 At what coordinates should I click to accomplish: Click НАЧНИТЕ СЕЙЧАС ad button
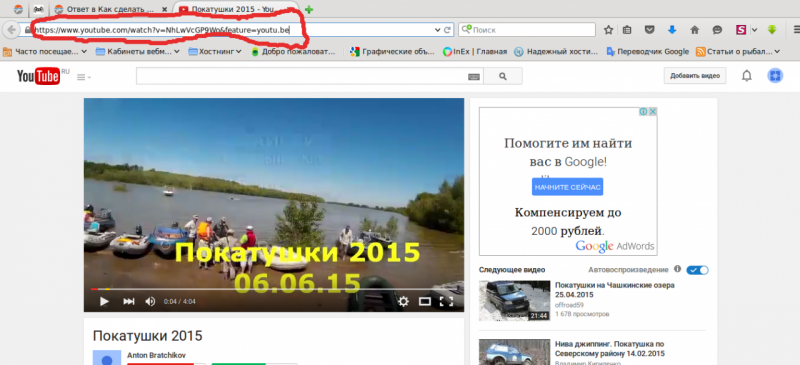[567, 187]
